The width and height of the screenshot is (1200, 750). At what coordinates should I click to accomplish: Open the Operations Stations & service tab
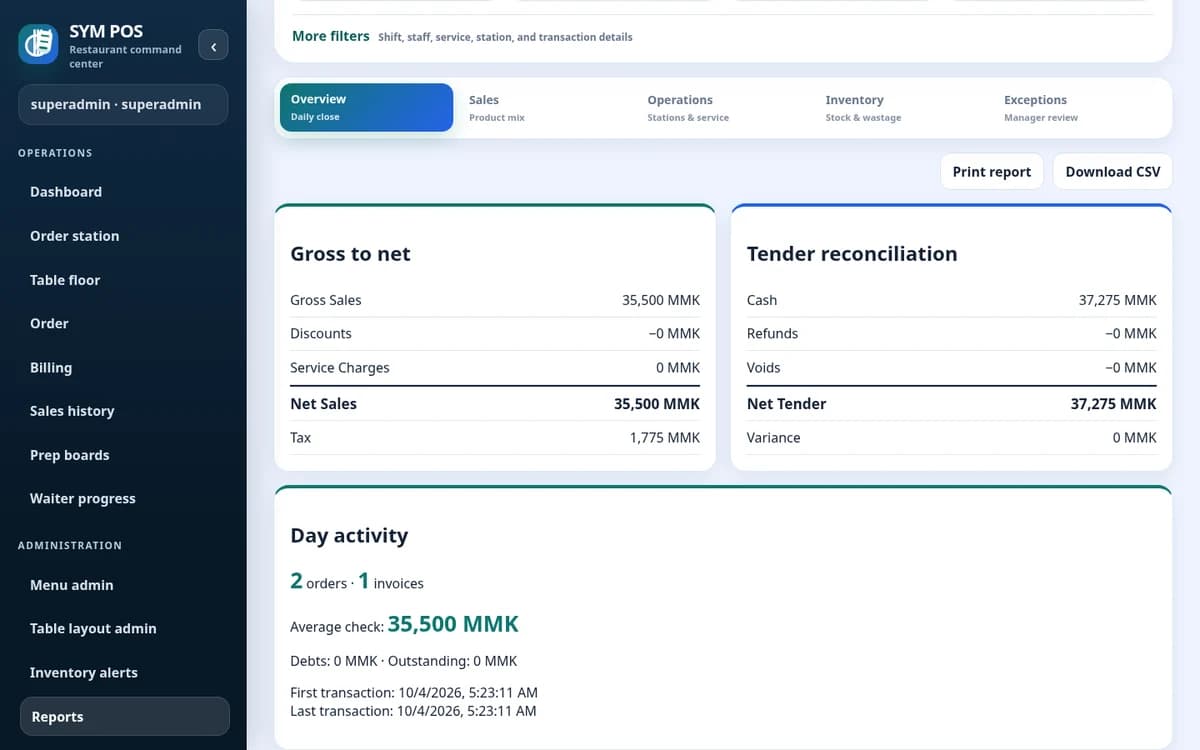point(722,108)
